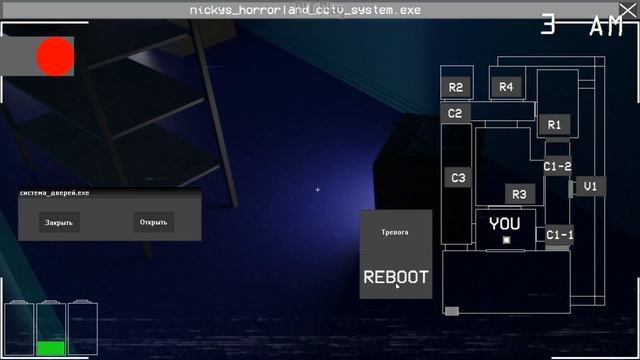This screenshot has height=360, width=640.
Task: Select camera C1-2
Action: (x=558, y=166)
